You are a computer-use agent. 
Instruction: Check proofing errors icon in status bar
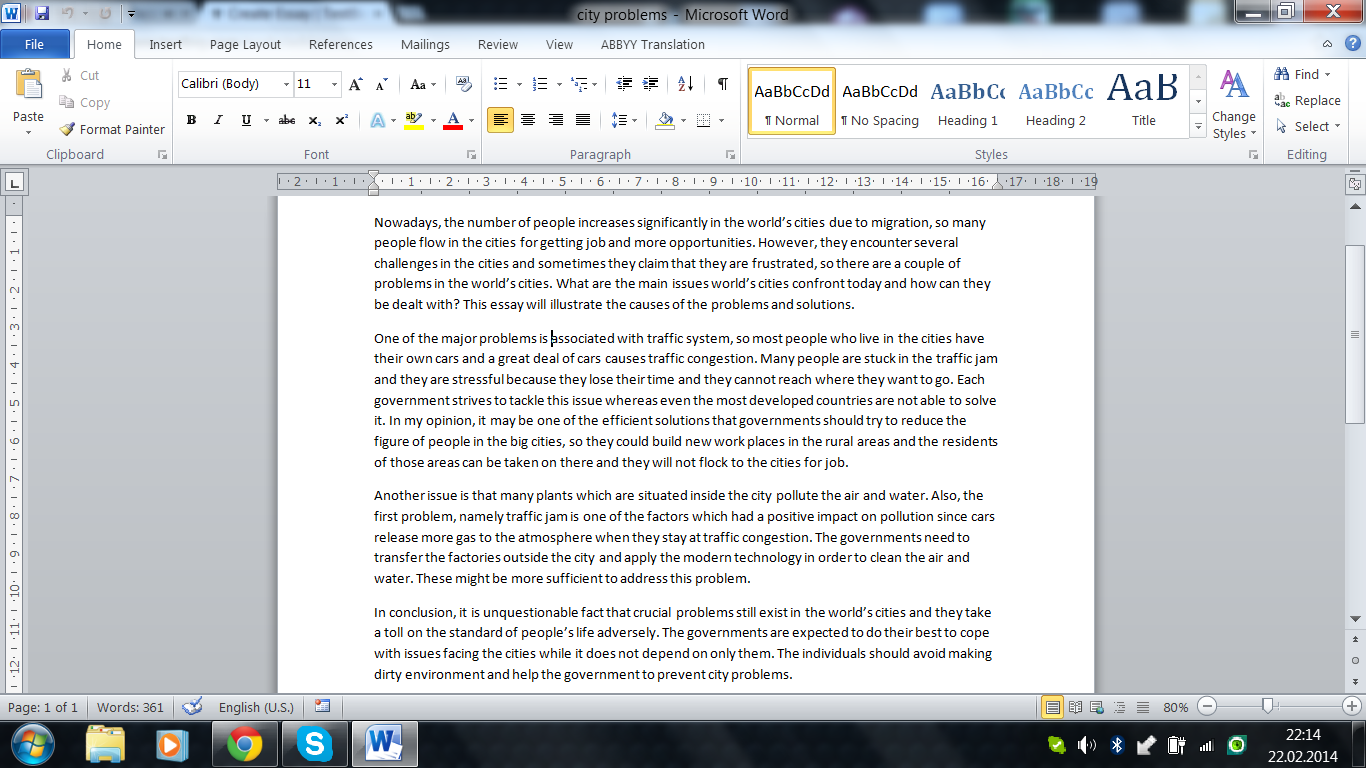[193, 707]
